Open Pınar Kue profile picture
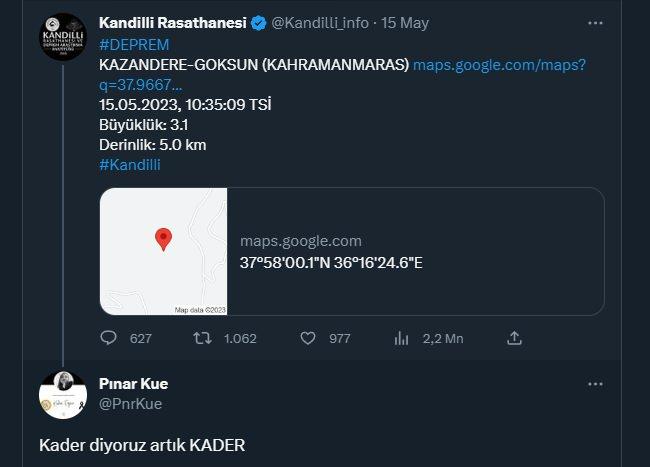 (63, 395)
